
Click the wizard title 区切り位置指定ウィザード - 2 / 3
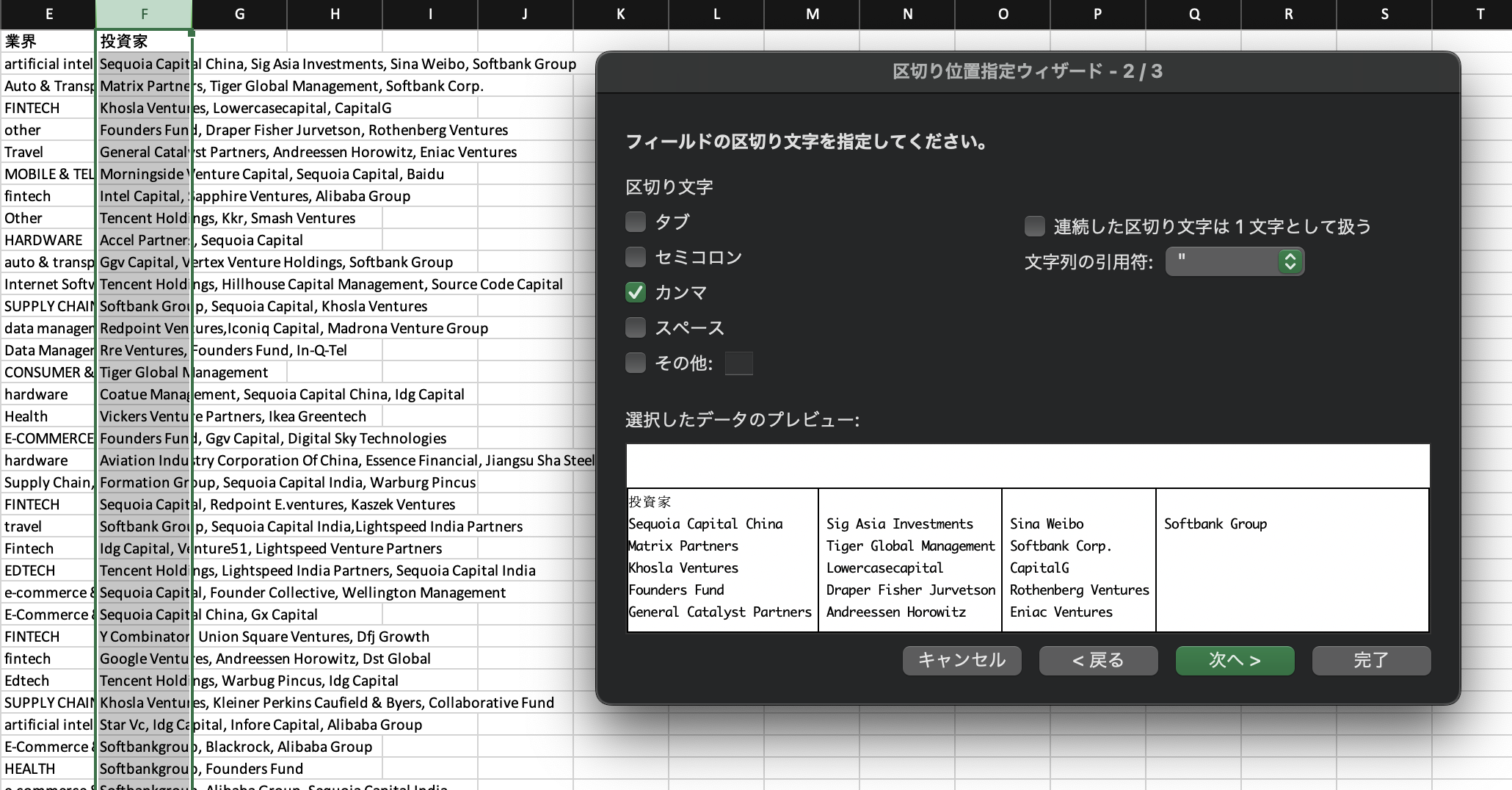pos(1028,71)
